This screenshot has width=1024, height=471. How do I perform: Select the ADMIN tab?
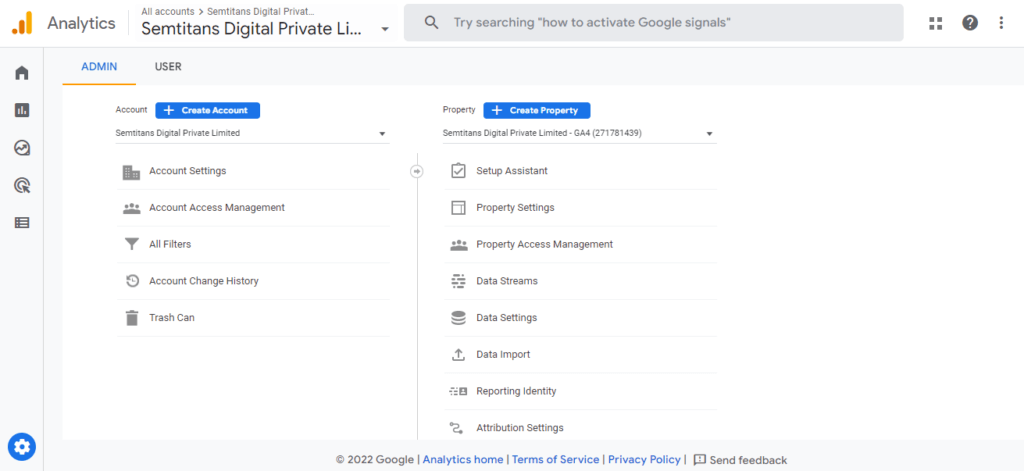99,67
